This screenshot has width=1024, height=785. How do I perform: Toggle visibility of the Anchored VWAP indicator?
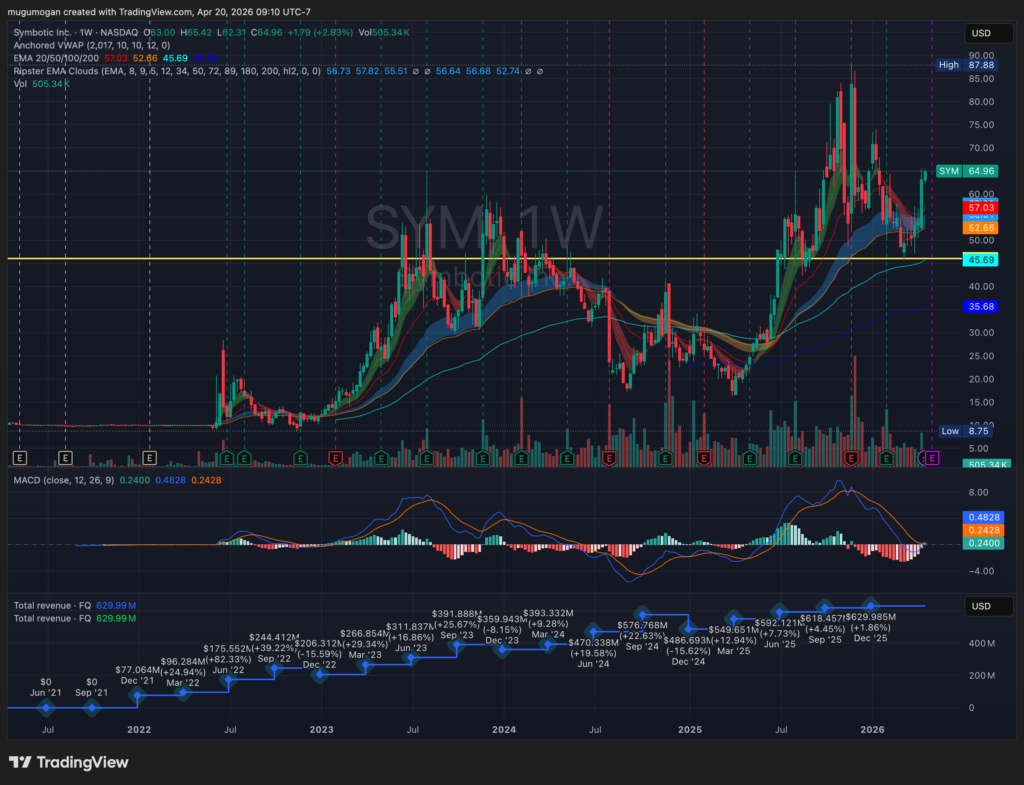coord(45,46)
